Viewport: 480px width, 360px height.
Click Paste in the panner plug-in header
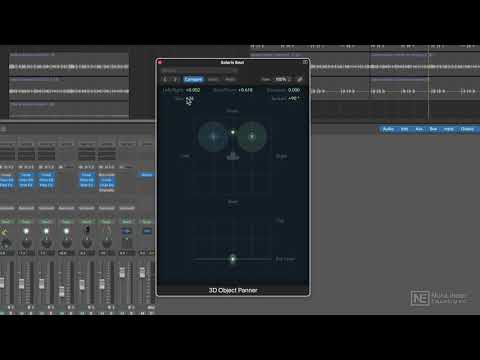point(230,79)
